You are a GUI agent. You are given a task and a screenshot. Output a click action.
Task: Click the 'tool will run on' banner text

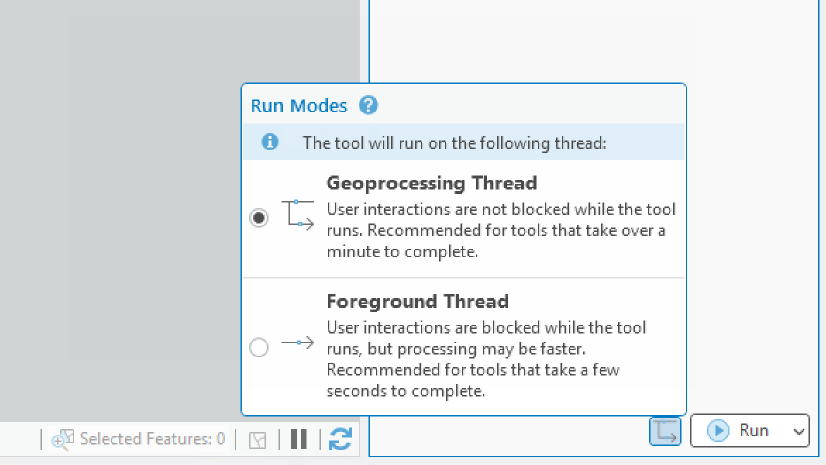[x=454, y=143]
